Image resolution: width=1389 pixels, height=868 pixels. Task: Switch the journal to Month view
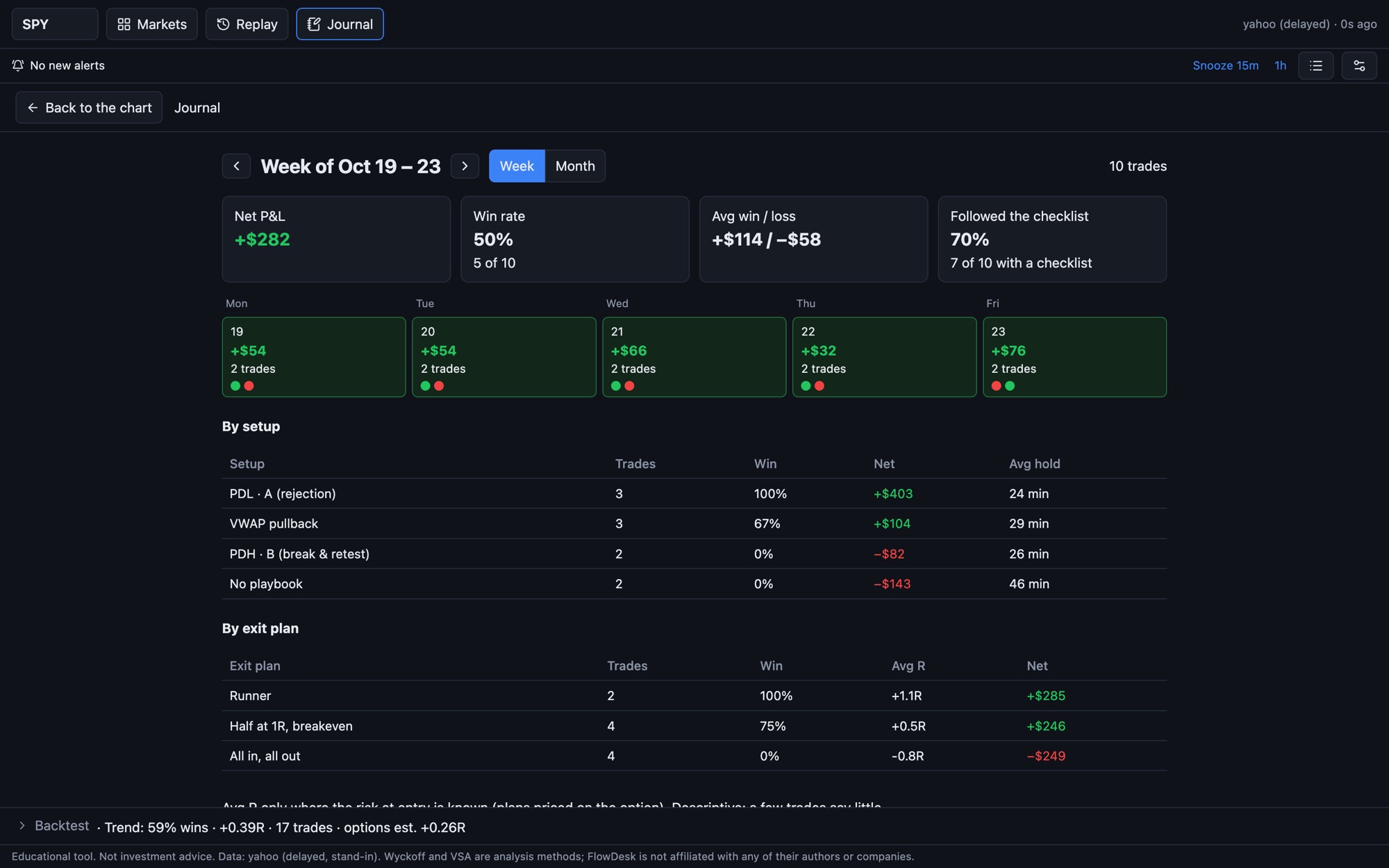coord(575,166)
